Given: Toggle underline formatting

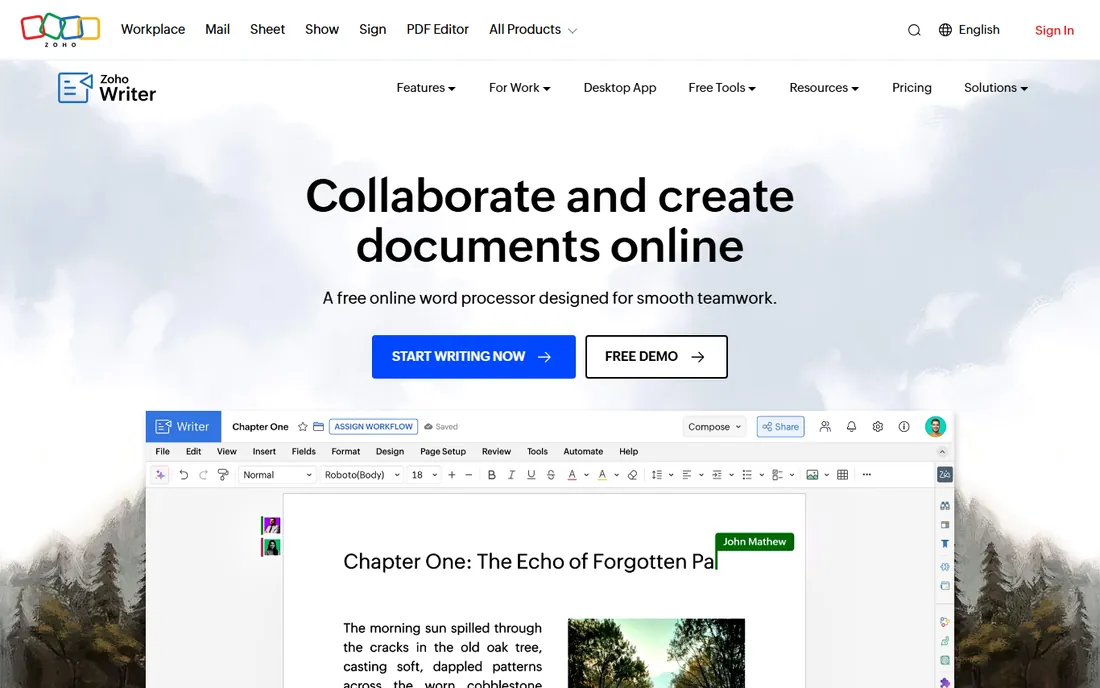Looking at the screenshot, I should pos(531,475).
